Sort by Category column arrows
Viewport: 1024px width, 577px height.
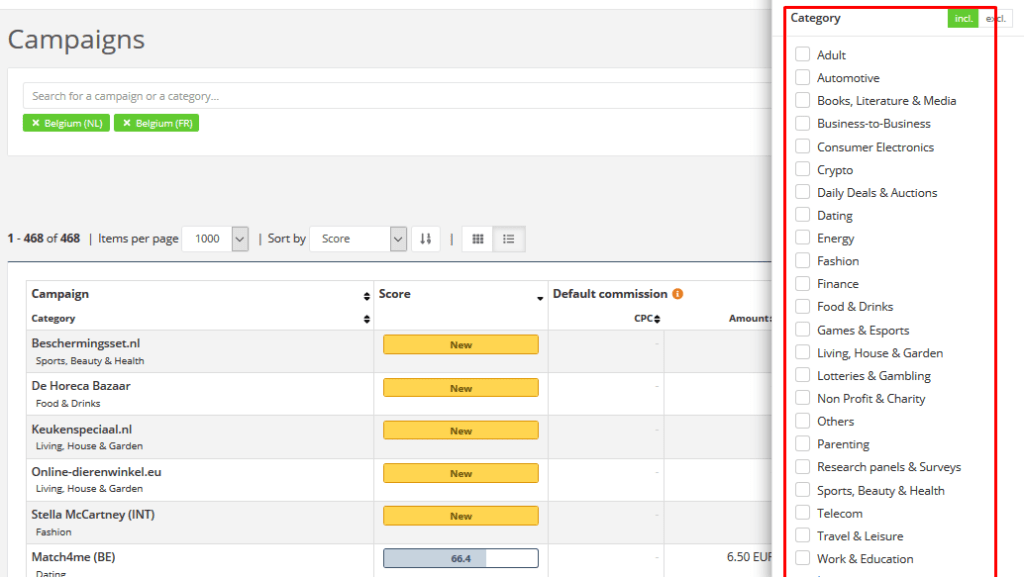pos(366,319)
